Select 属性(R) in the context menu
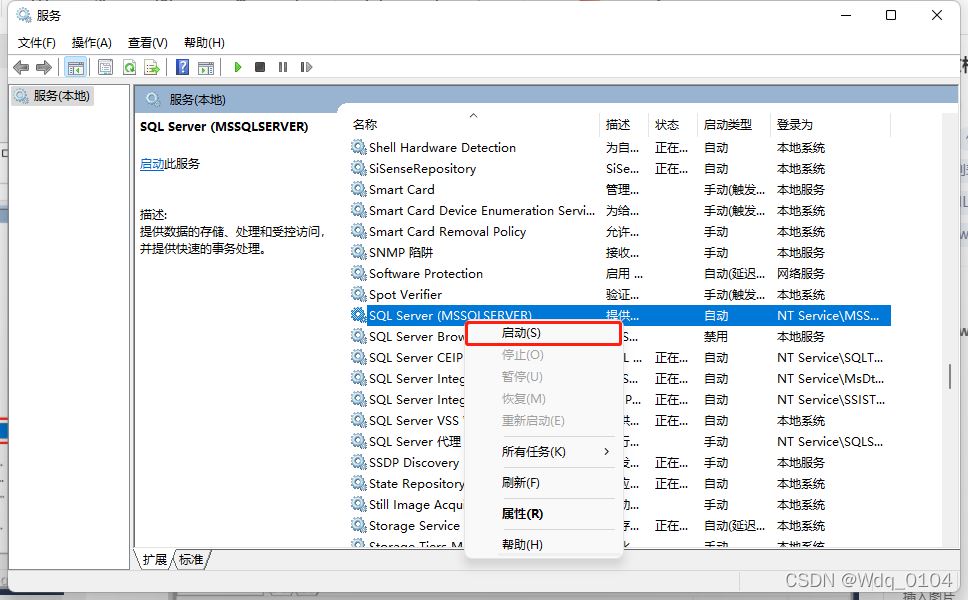 point(522,514)
